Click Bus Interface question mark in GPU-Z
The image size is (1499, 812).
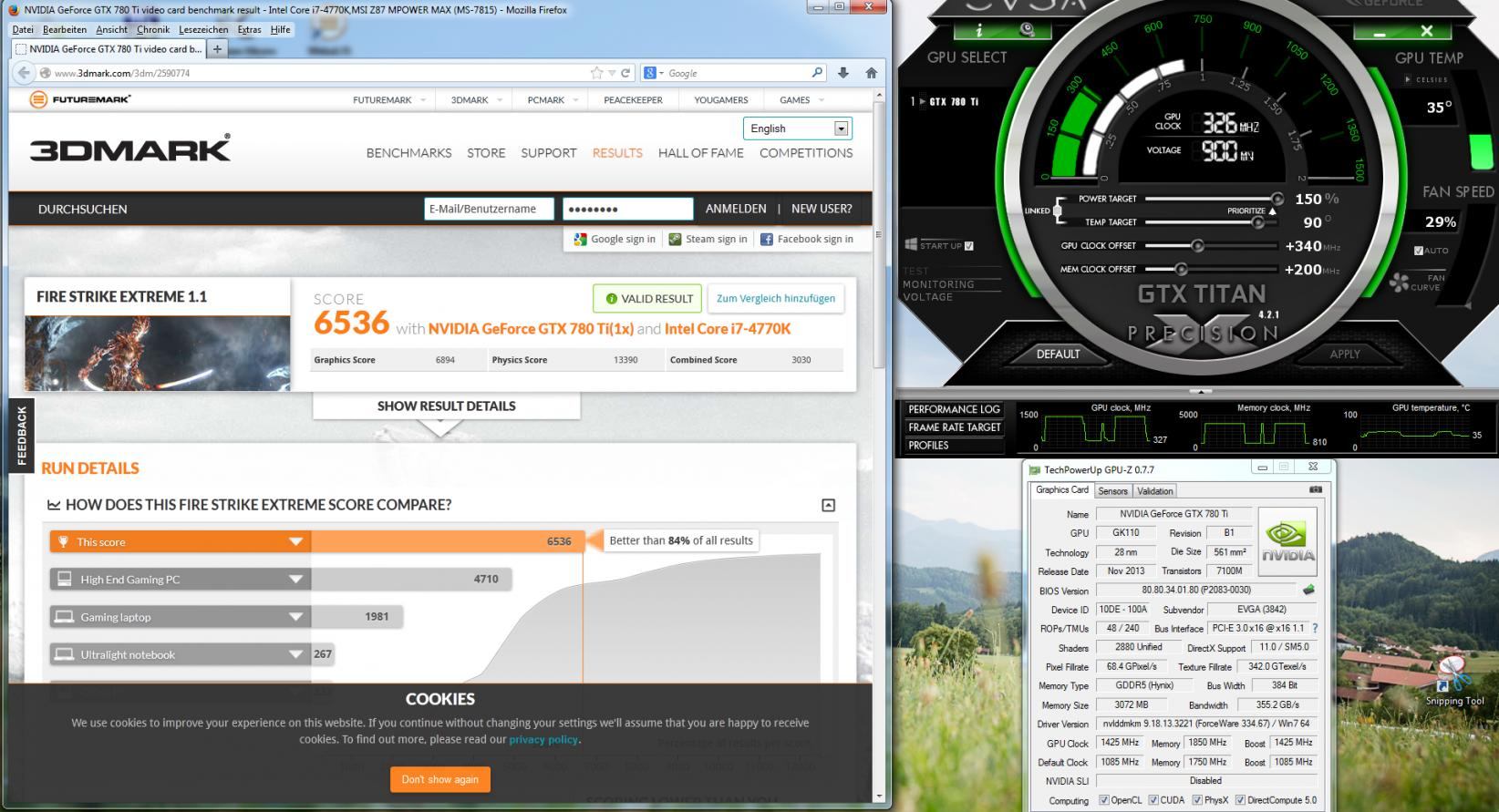pyautogui.click(x=1315, y=628)
